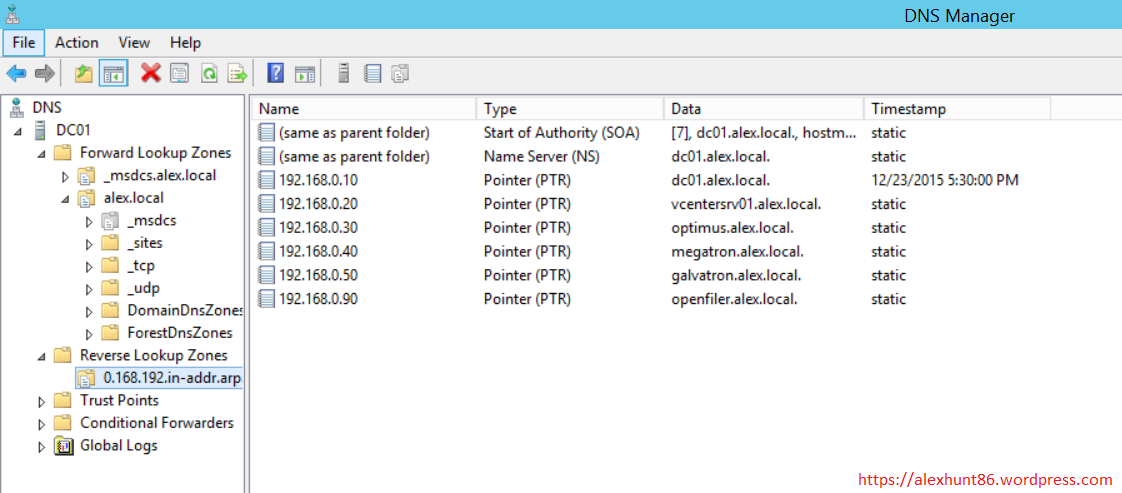Viewport: 1122px width, 493px height.
Task: Sort by the Name column header
Action: coord(364,109)
